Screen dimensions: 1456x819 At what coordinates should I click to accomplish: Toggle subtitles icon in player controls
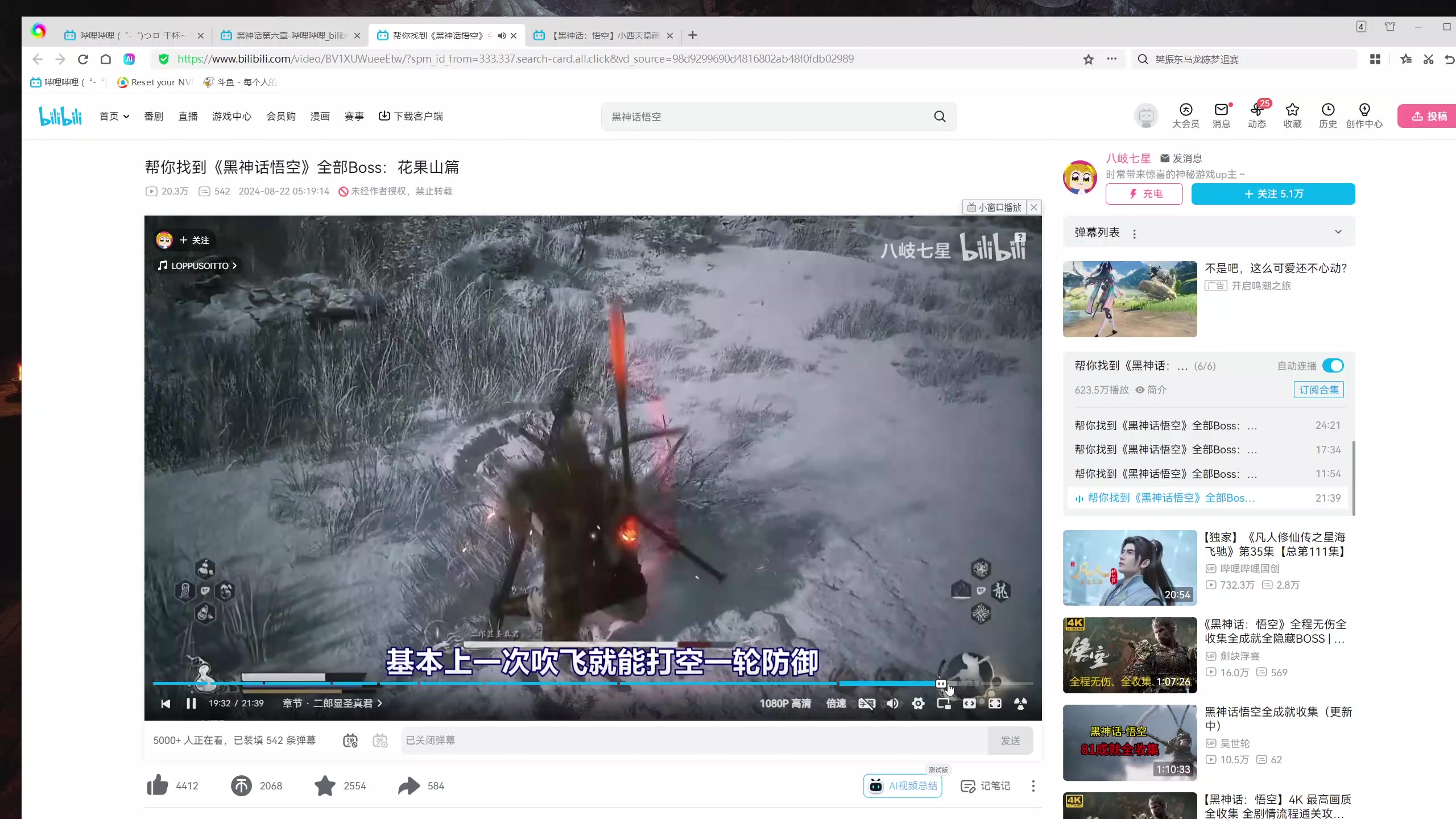coord(866,704)
